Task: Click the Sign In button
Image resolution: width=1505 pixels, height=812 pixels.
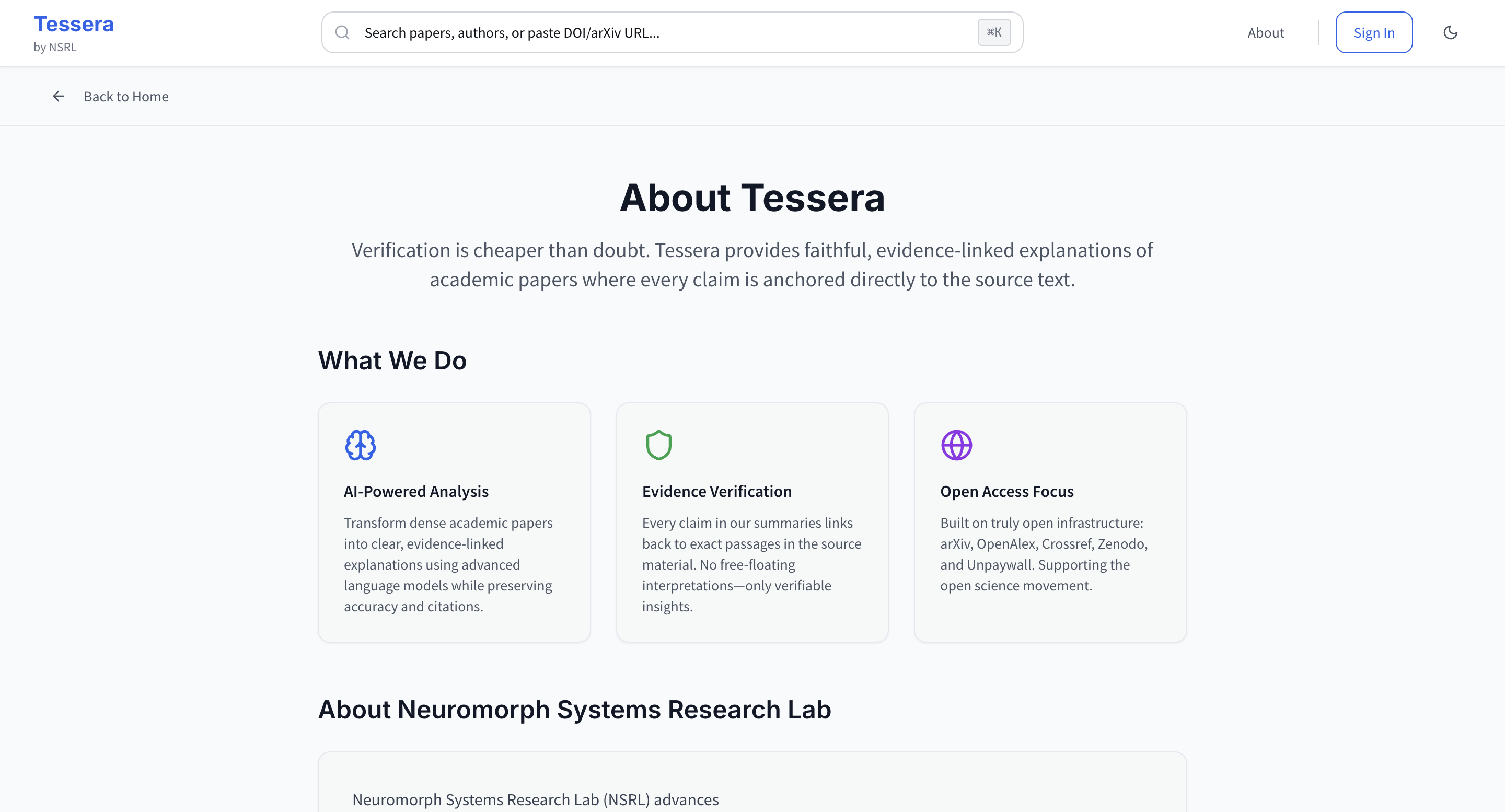Action: coord(1373,33)
